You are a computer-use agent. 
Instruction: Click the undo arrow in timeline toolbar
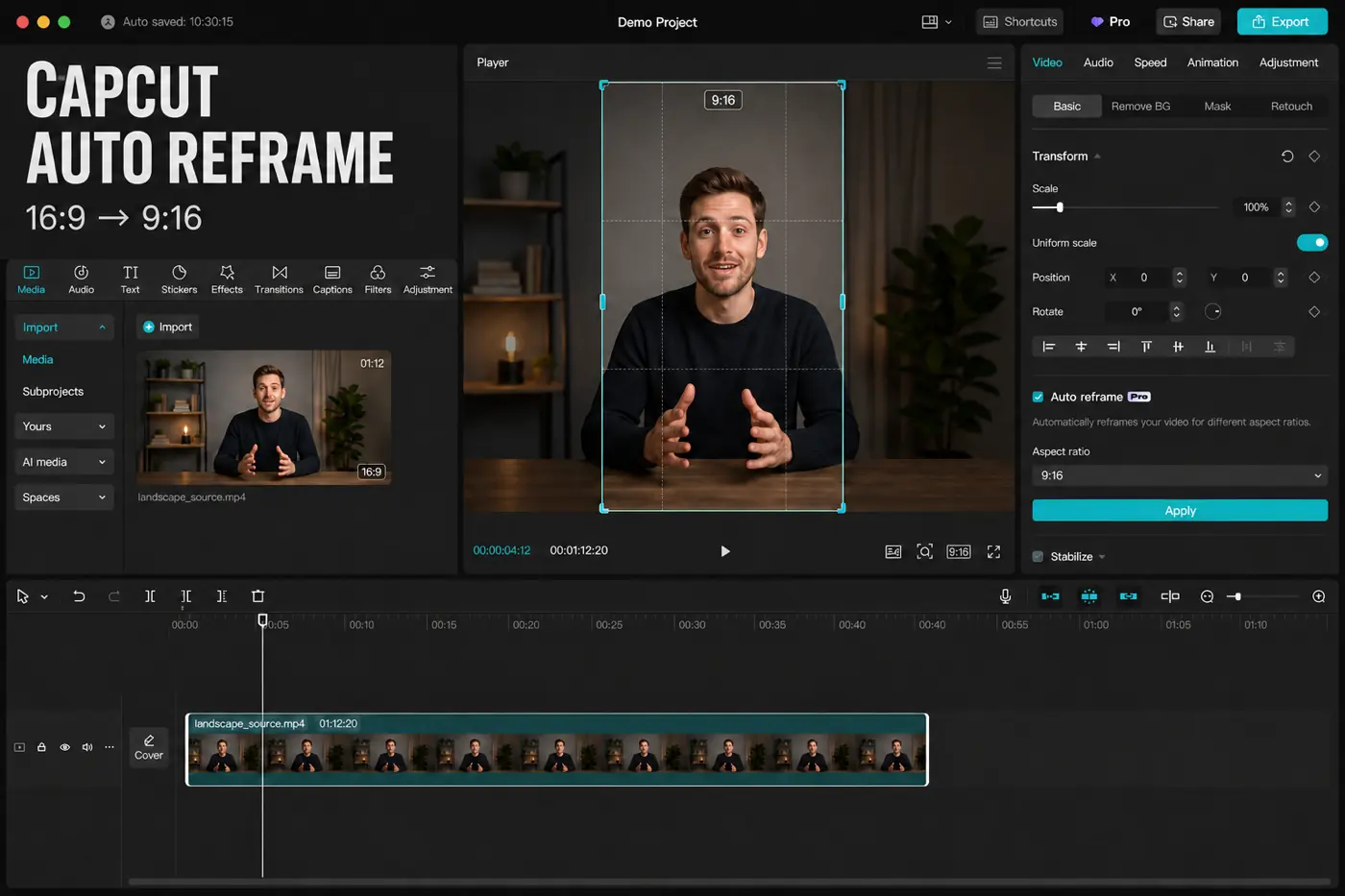click(x=79, y=596)
